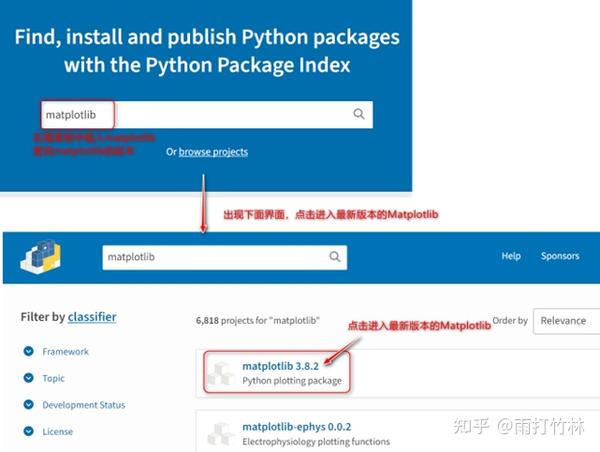Open the Sponsors menu item
Screen dimensions: 600x452
click(x=560, y=256)
